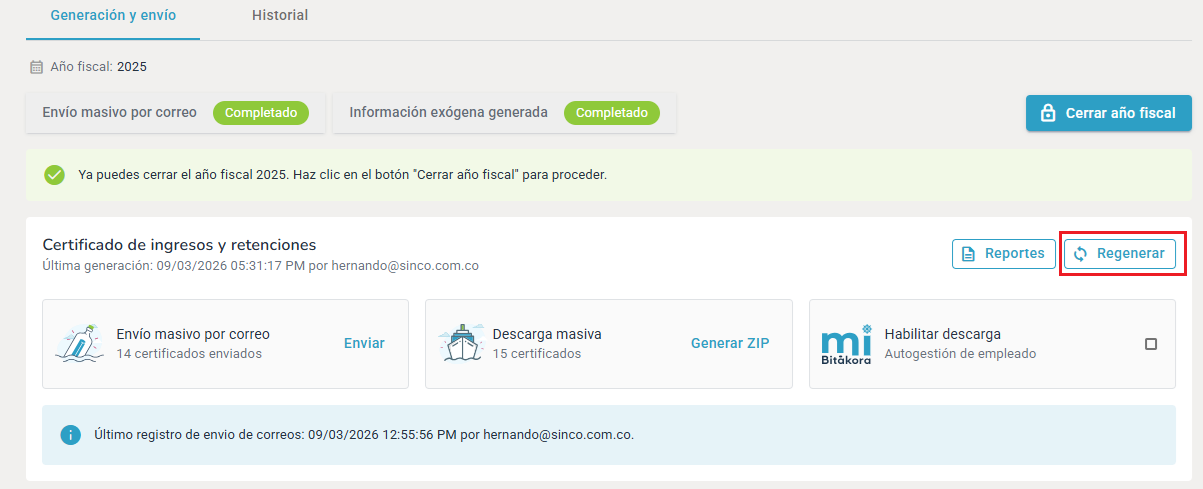Click the blue info icon in the banner
The height and width of the screenshot is (489, 1203).
70,435
